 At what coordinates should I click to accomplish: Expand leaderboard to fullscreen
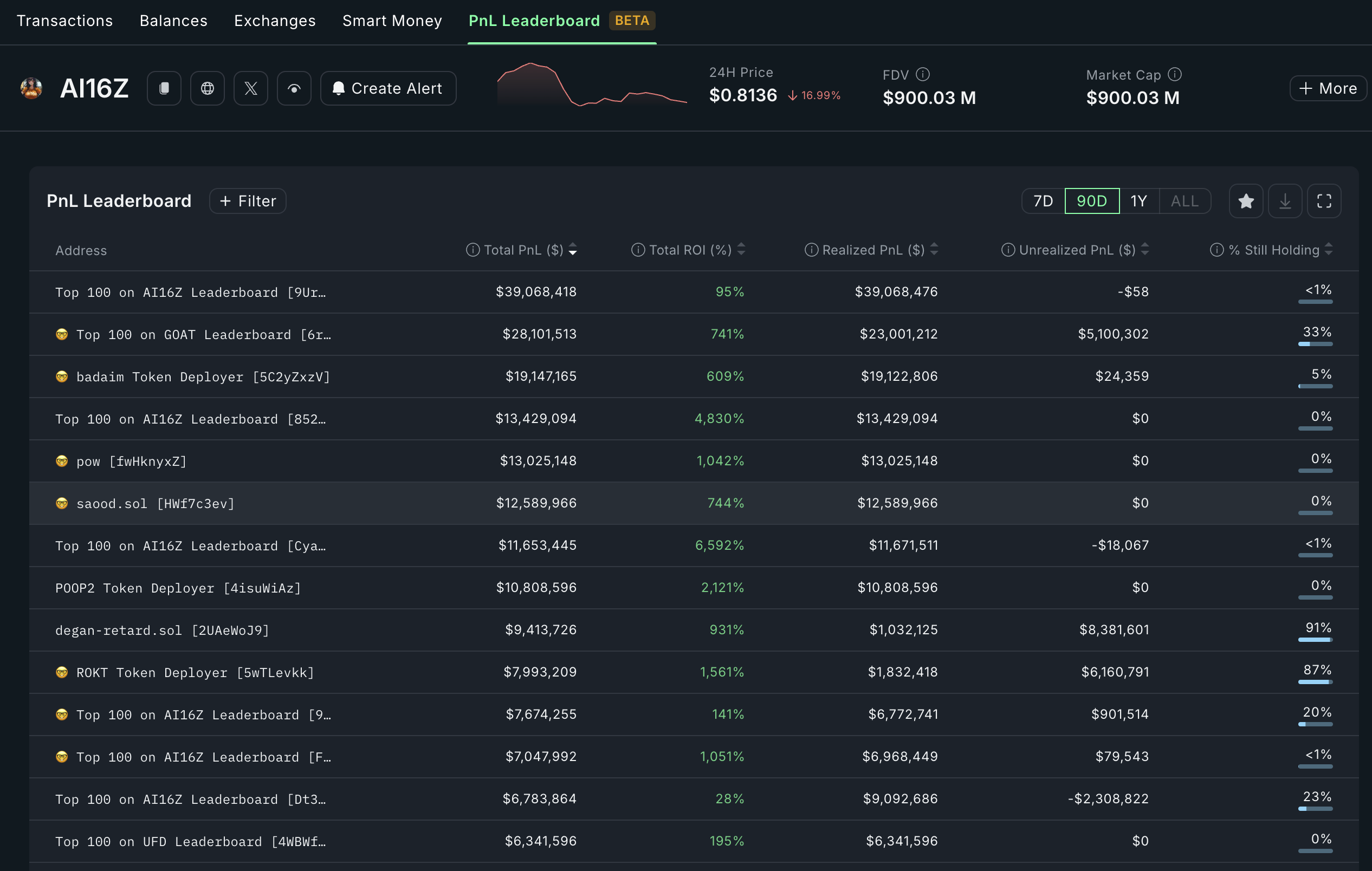tap(1324, 201)
